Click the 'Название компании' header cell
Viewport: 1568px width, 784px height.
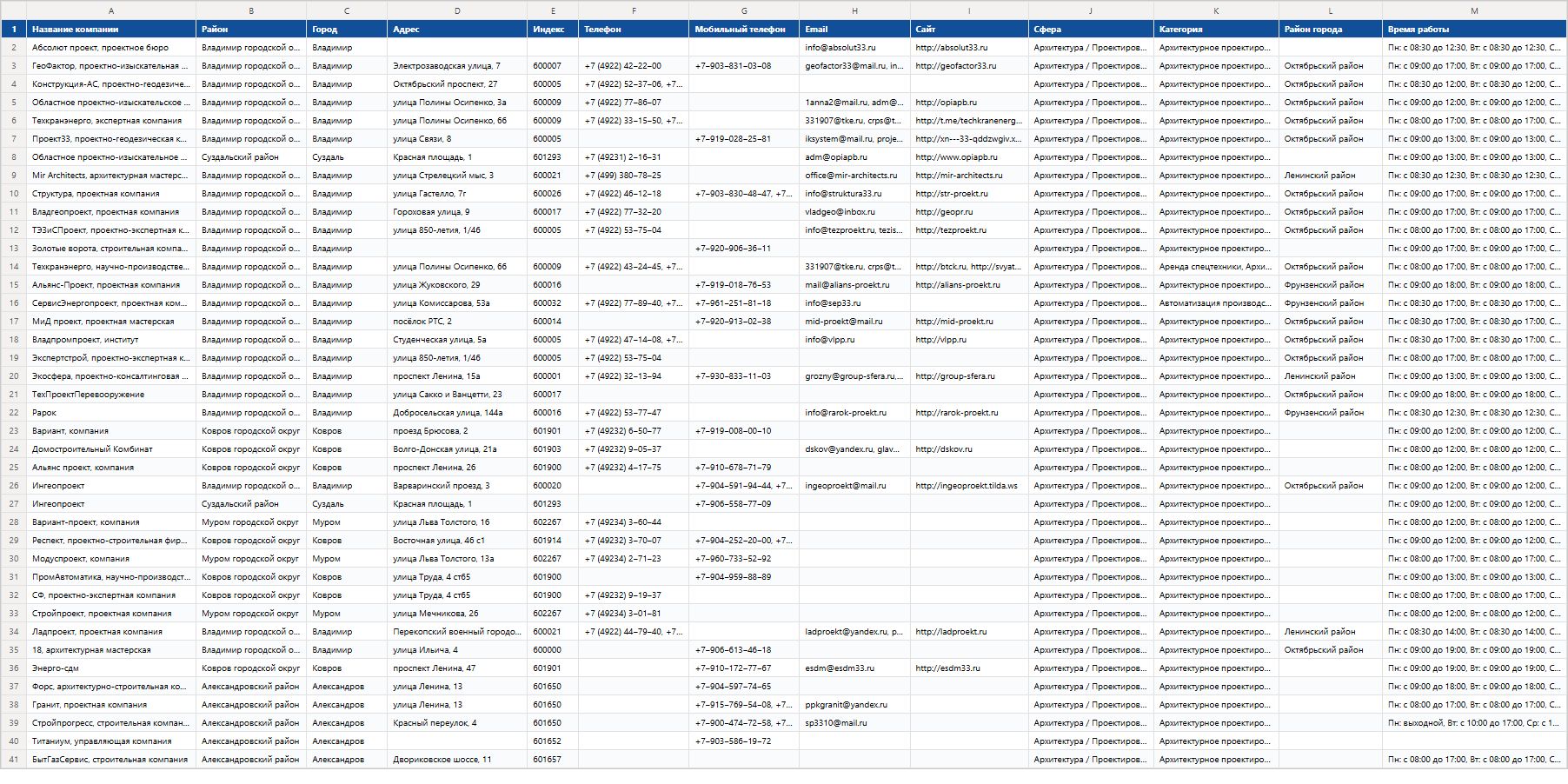coord(111,30)
